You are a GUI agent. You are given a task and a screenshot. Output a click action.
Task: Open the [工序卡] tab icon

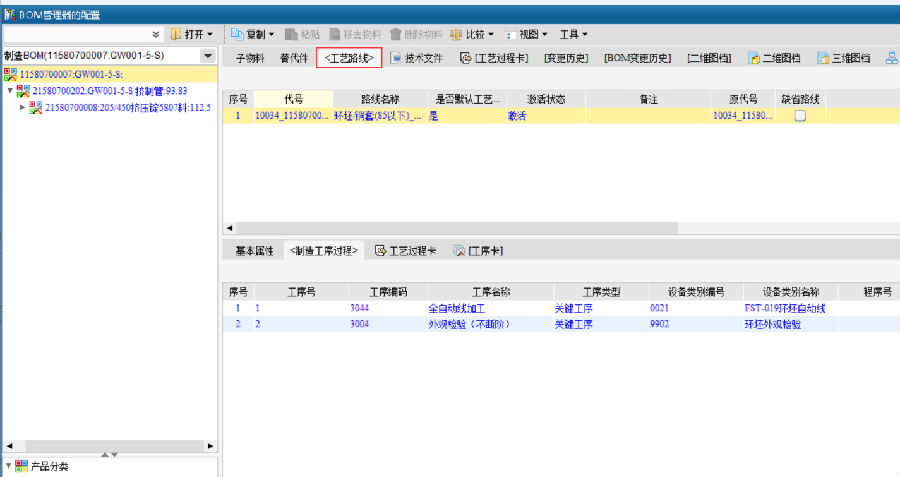coord(459,251)
